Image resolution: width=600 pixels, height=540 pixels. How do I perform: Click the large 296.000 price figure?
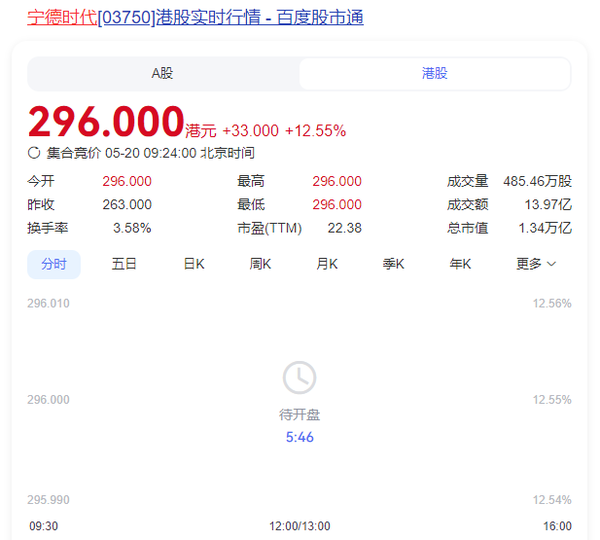coord(106,122)
